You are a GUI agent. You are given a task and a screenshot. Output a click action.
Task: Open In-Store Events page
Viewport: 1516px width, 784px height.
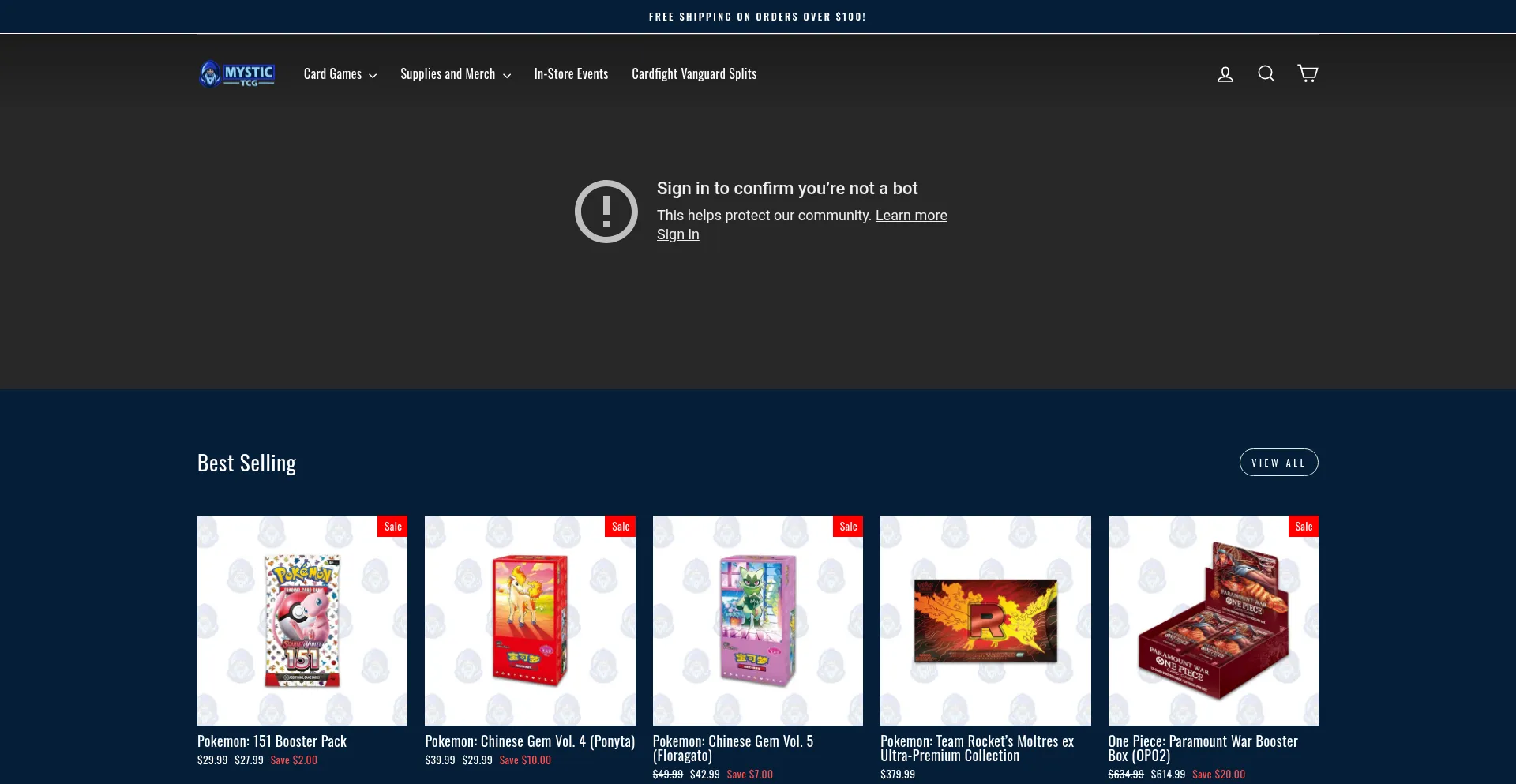(571, 73)
